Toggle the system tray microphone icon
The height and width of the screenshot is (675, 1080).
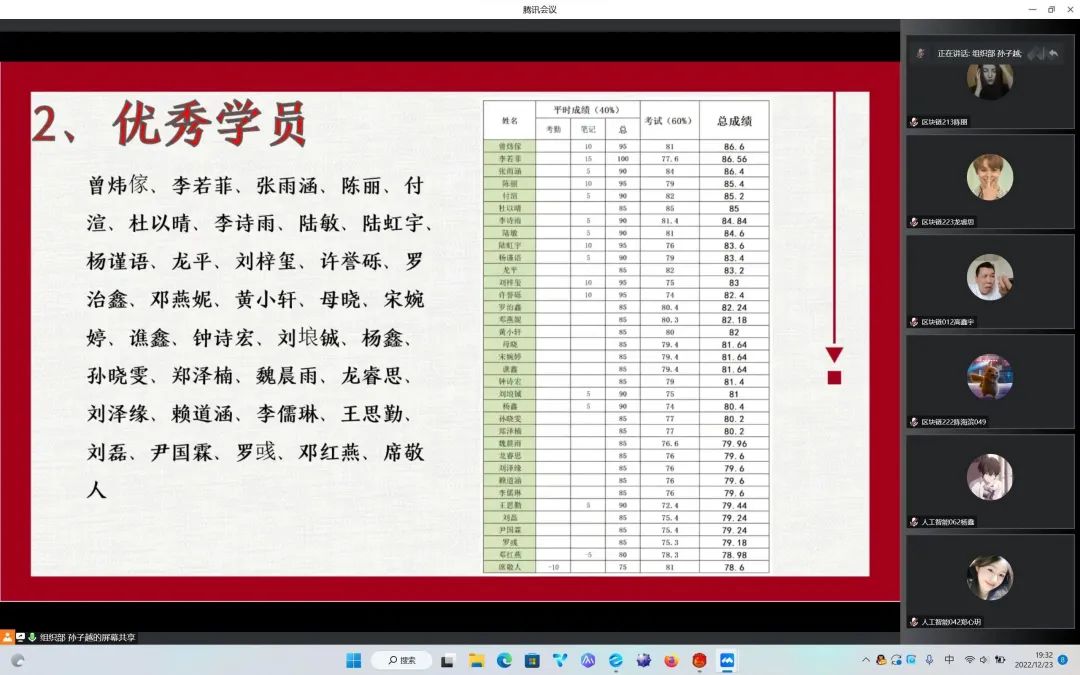coord(930,660)
